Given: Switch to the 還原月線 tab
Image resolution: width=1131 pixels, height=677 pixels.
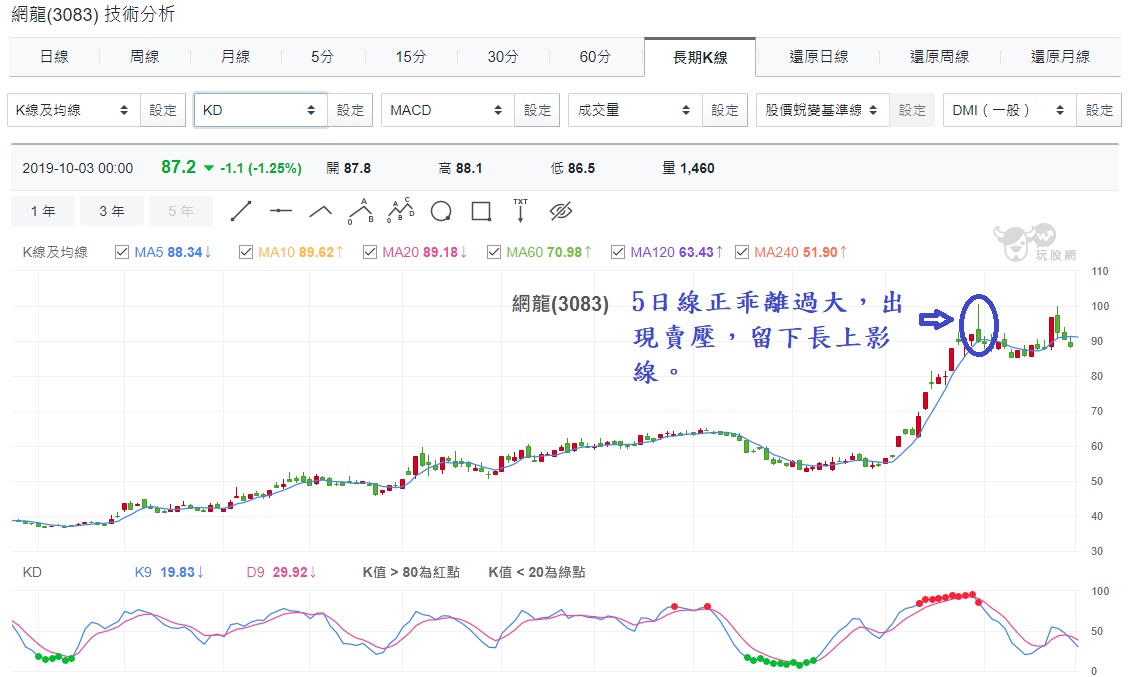Looking at the screenshot, I should [1060, 57].
